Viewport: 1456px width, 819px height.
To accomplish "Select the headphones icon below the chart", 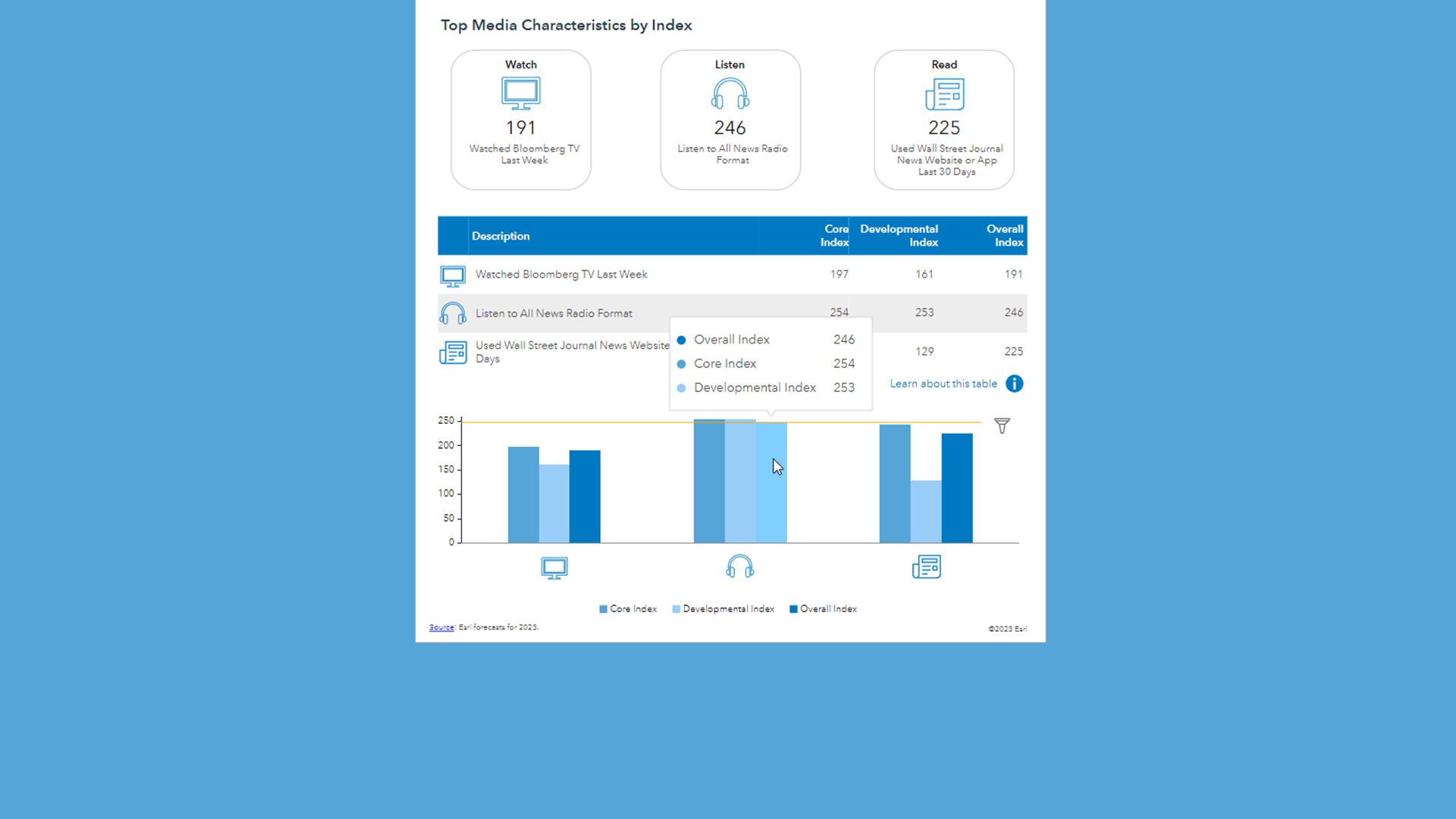I will 739,566.
